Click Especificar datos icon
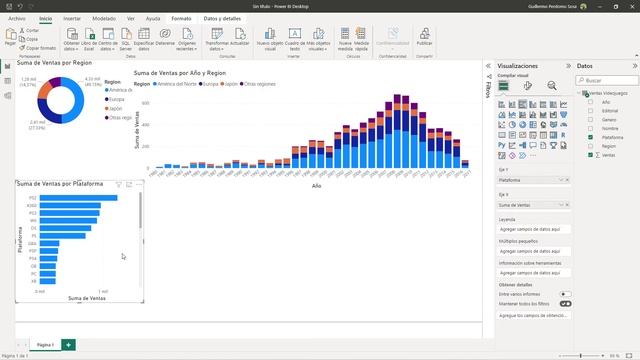Screen dimensions: 640x360 (x=144, y=34)
